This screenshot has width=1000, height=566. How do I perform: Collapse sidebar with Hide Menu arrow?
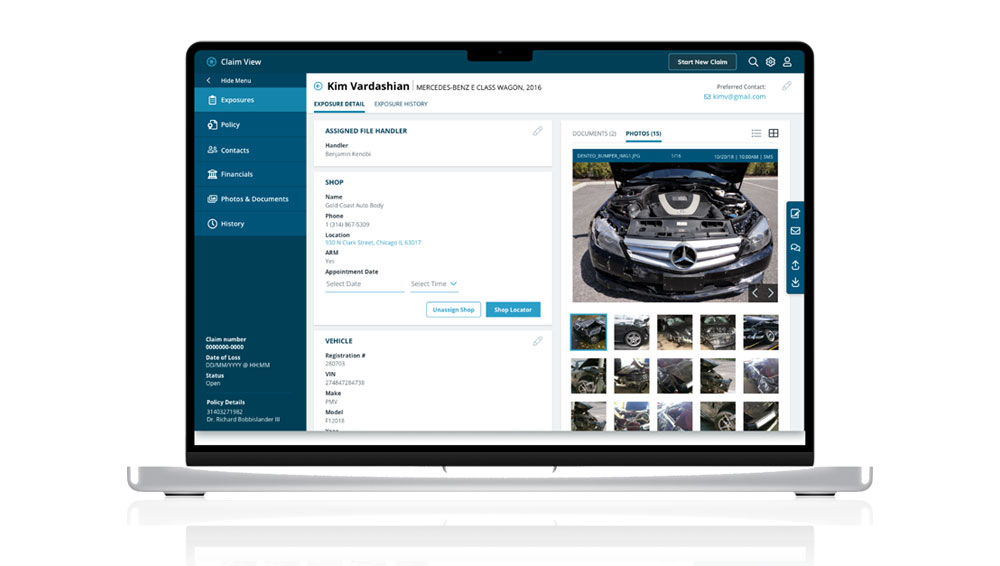click(208, 80)
